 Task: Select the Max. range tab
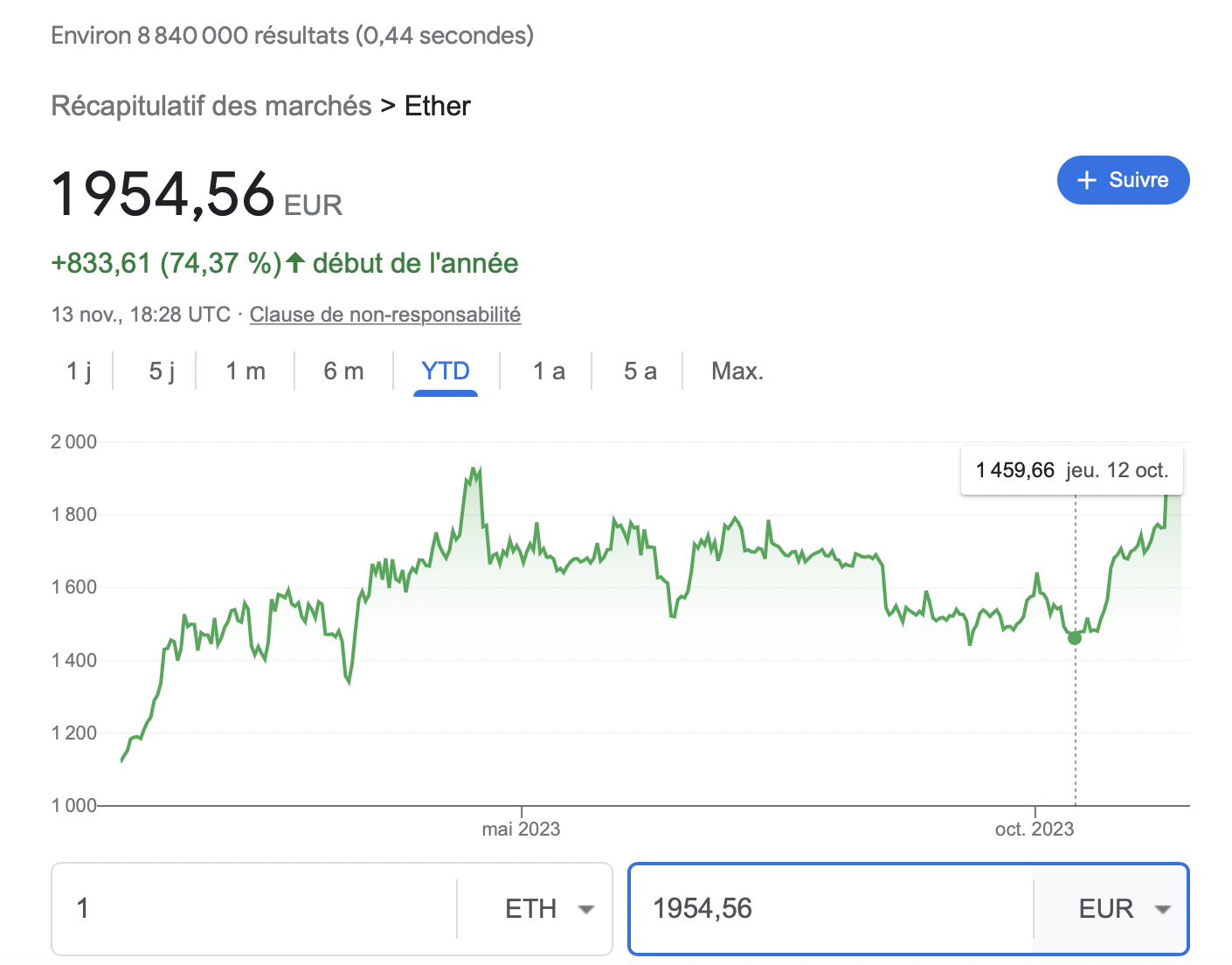(x=737, y=371)
